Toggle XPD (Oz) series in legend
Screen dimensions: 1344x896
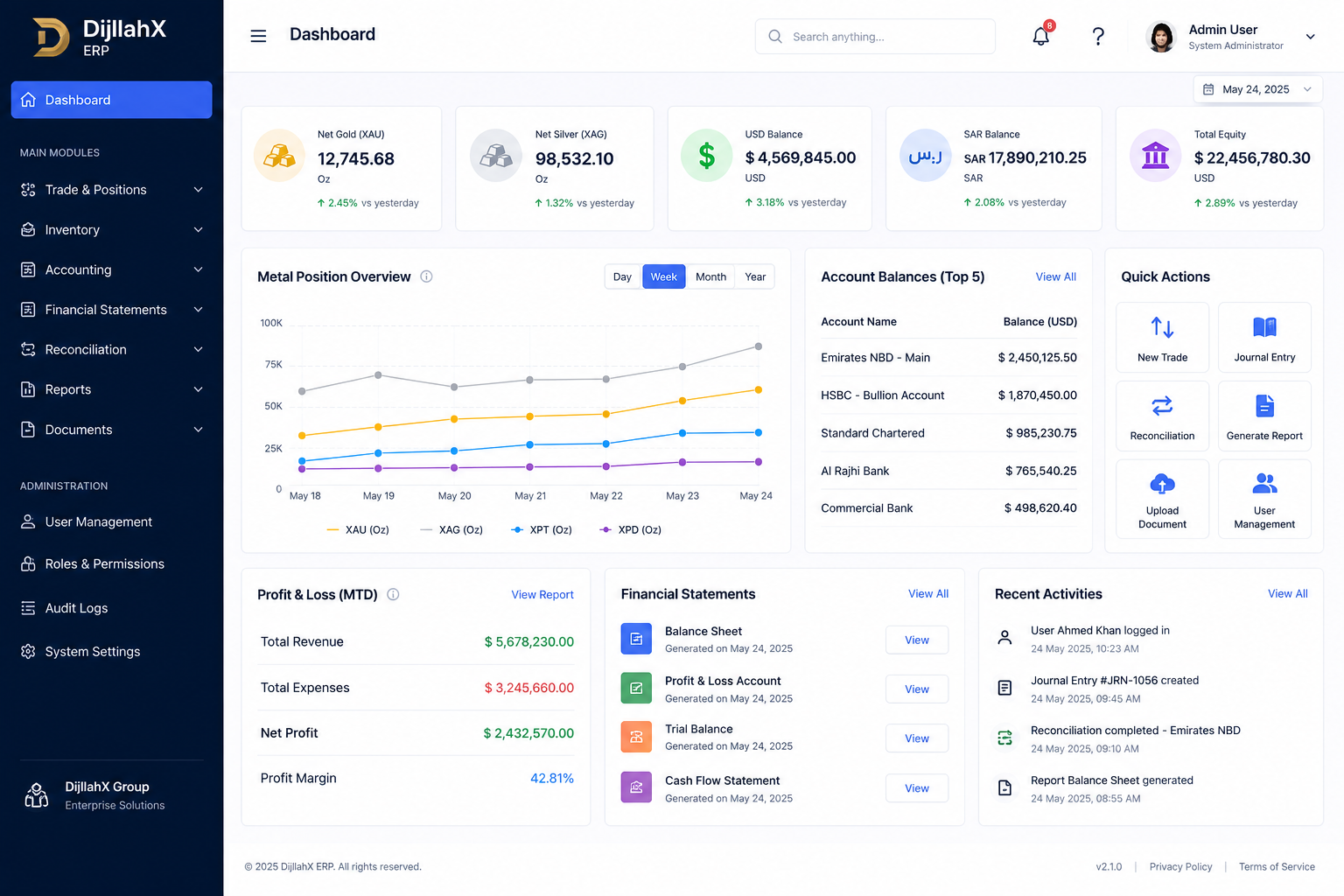[x=630, y=530]
